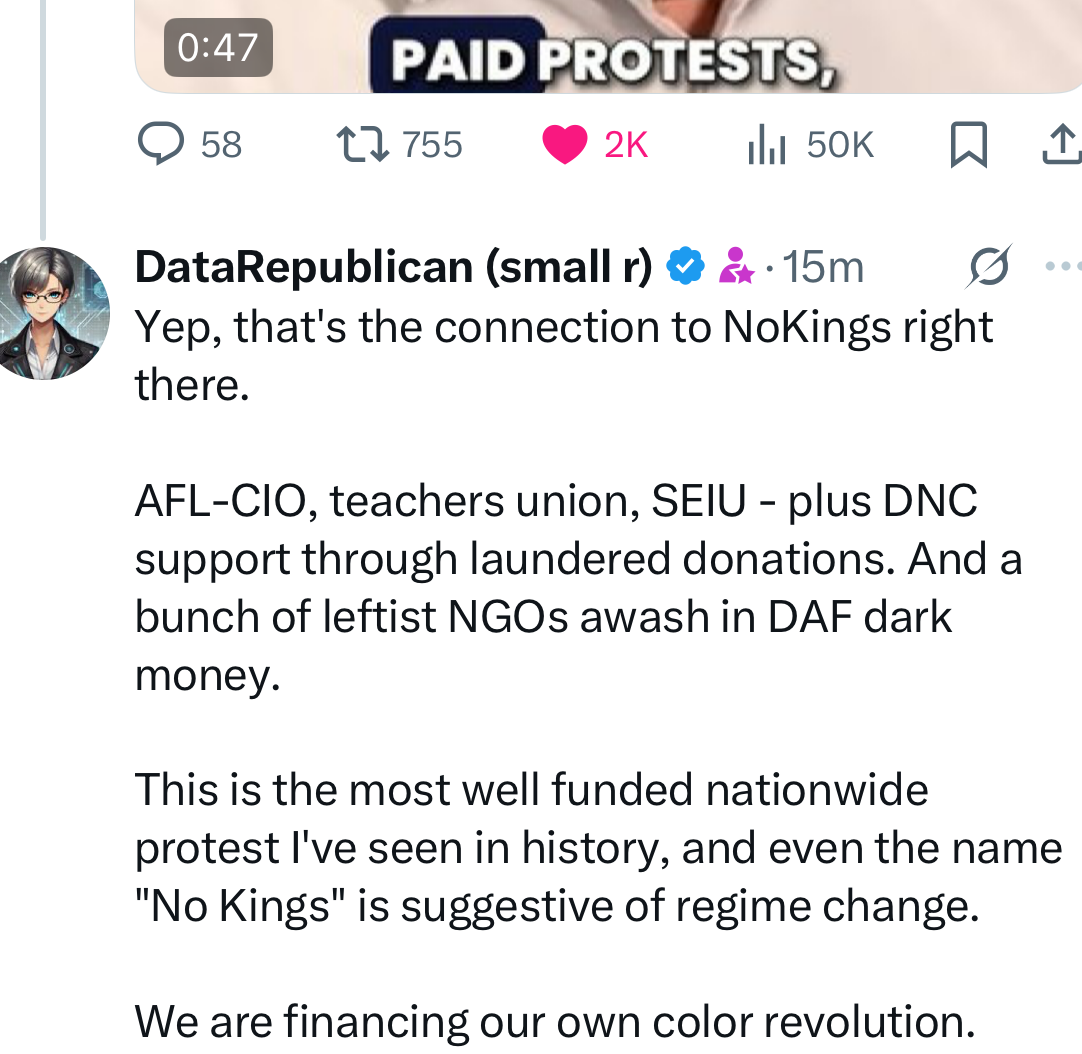Tap the "most well funded nationwide protest" paragraph
The image size is (1082, 1054).
pos(597,848)
